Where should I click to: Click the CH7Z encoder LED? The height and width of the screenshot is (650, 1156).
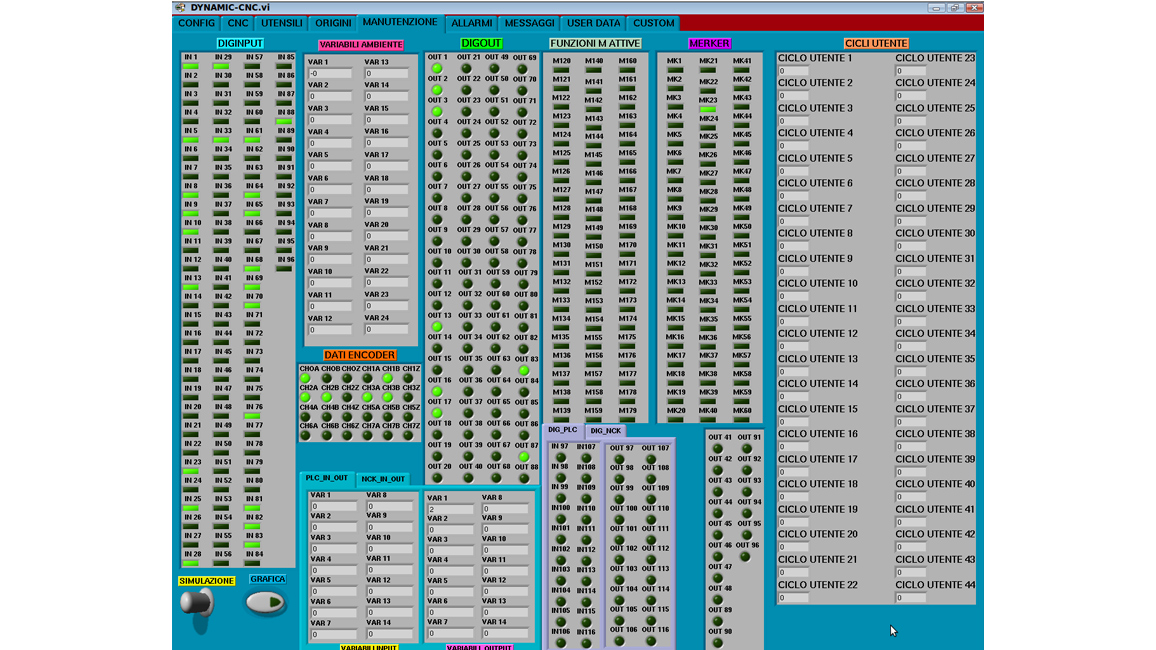(408, 436)
